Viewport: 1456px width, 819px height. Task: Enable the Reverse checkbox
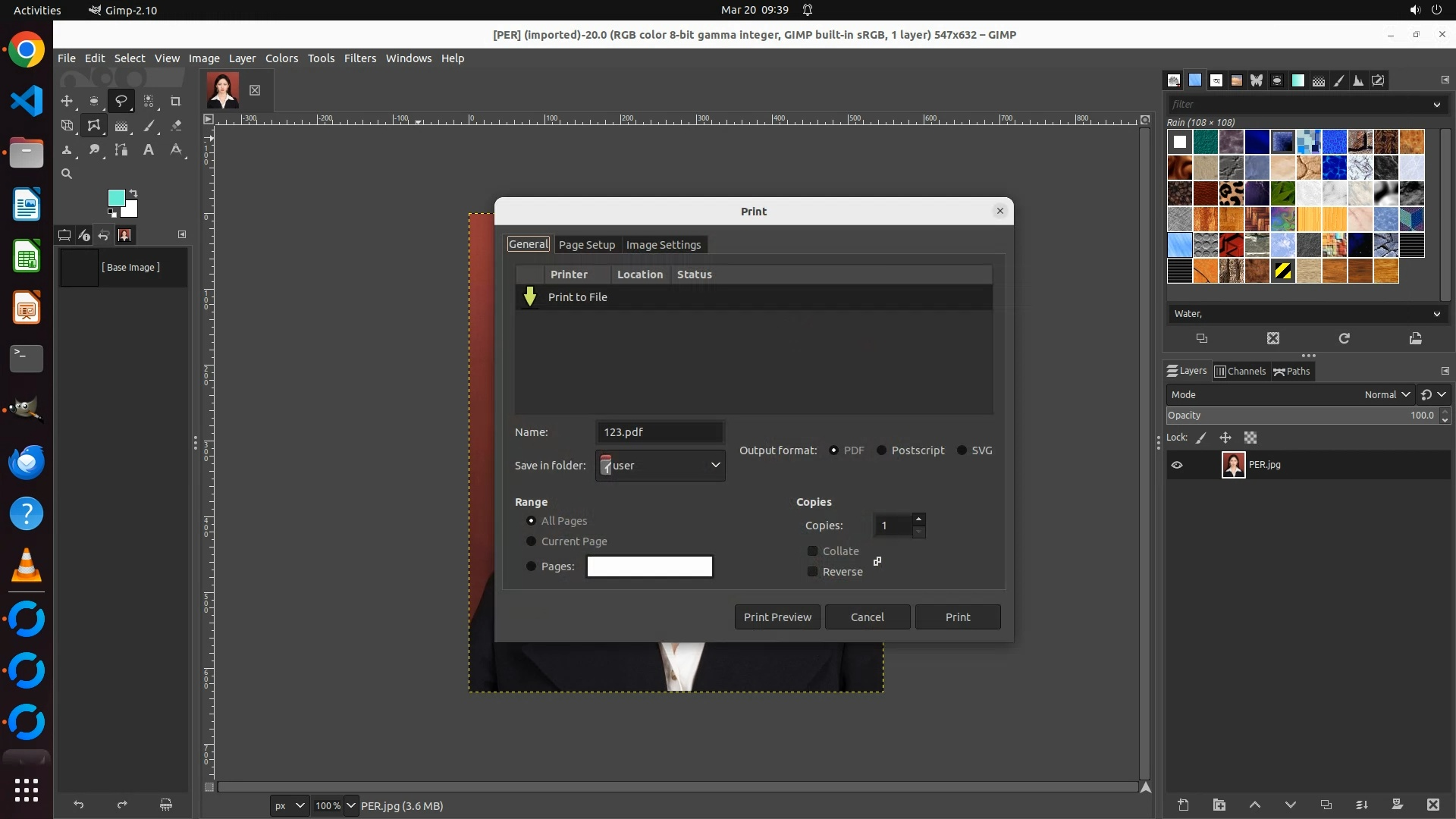813,572
